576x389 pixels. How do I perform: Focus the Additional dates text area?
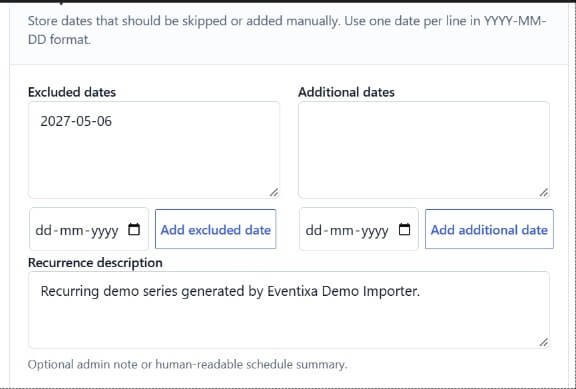tap(424, 150)
